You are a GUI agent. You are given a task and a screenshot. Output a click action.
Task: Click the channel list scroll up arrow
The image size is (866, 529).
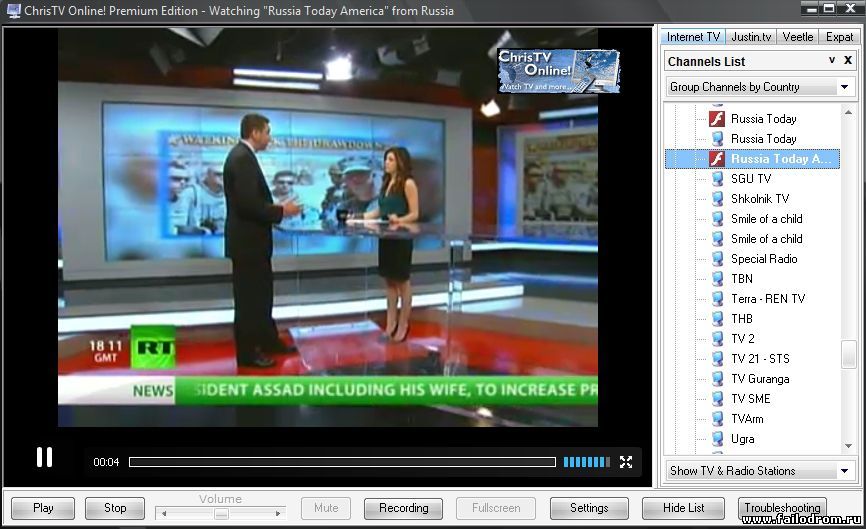coord(848,112)
